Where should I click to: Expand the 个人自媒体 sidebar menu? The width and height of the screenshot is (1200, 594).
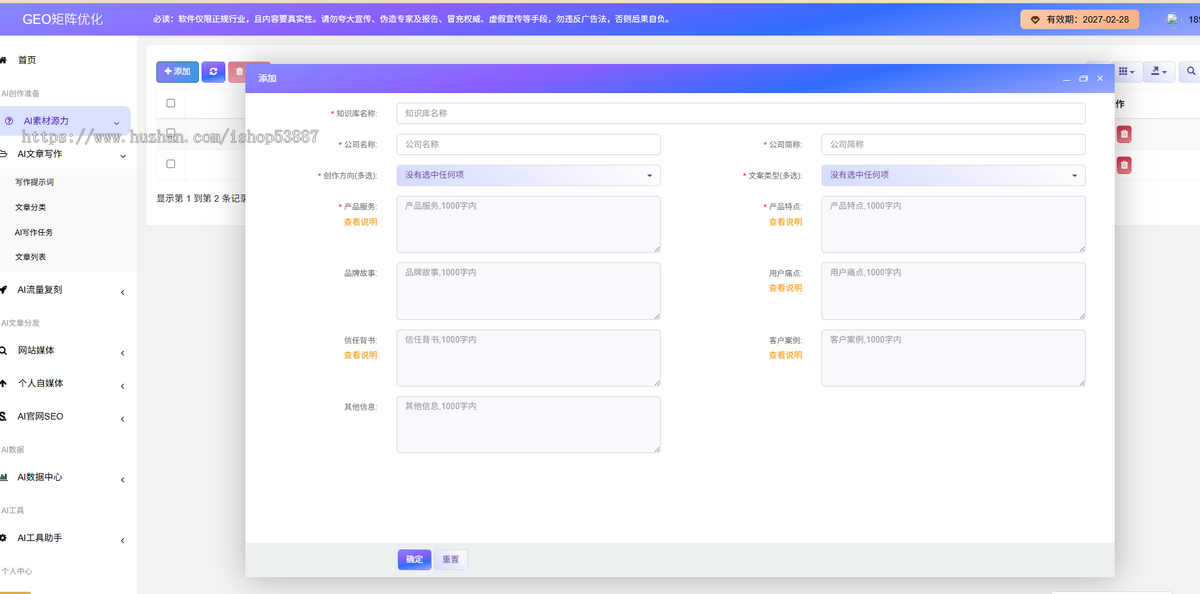pyautogui.click(x=65, y=384)
